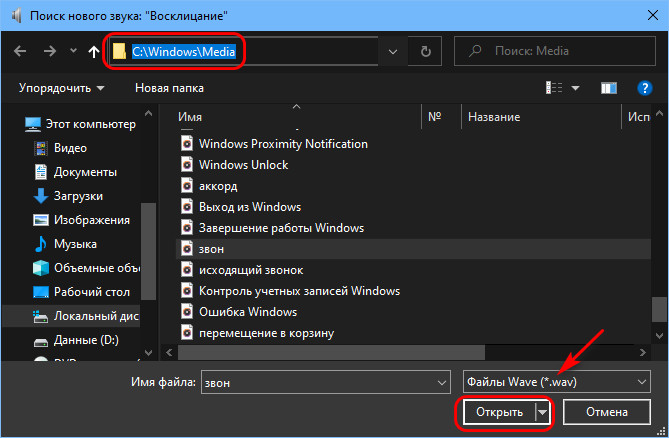Screen dimensions: 669x438
Task: Sort by the № column header
Action: pyautogui.click(x=434, y=116)
